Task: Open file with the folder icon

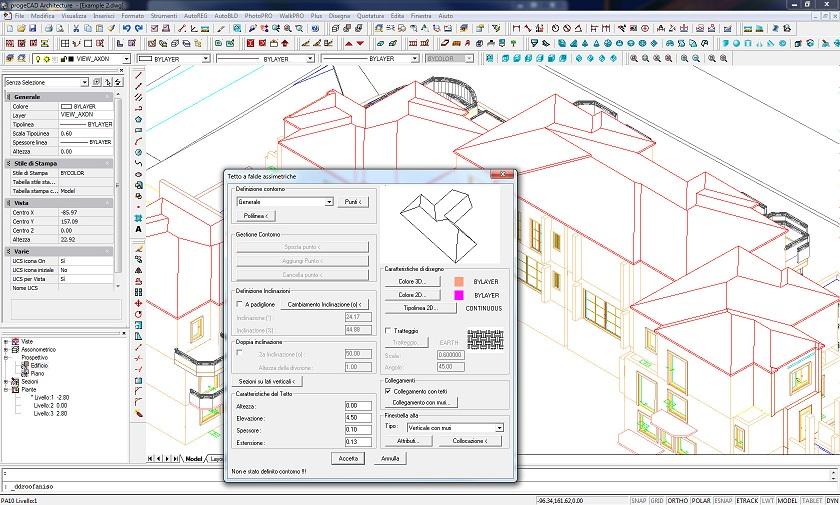Action: (20, 29)
